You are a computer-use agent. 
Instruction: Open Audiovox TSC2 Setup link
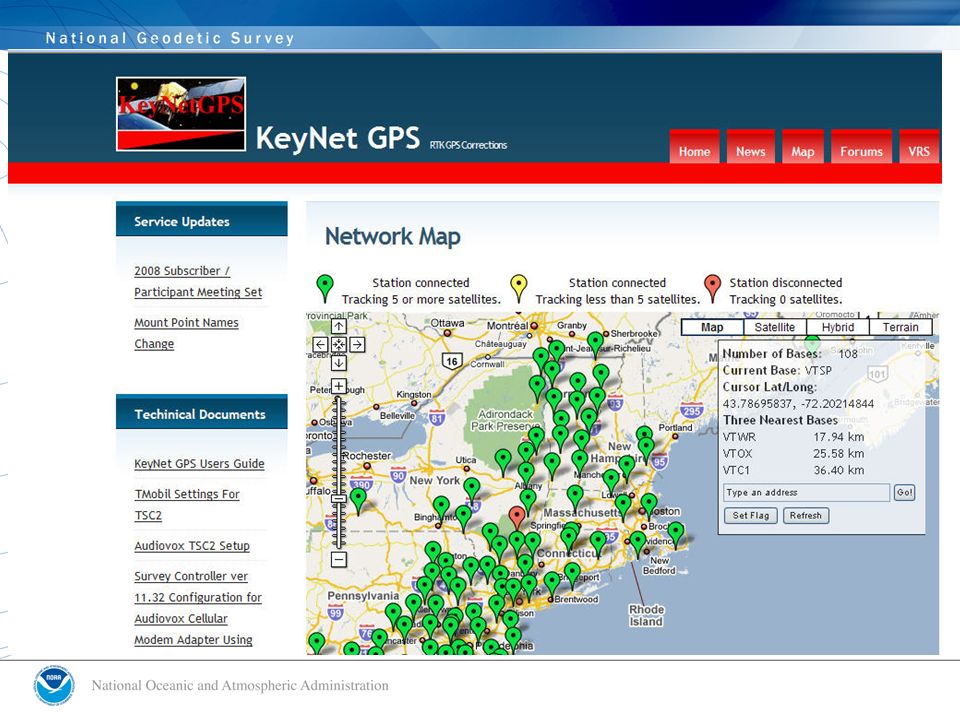click(192, 546)
